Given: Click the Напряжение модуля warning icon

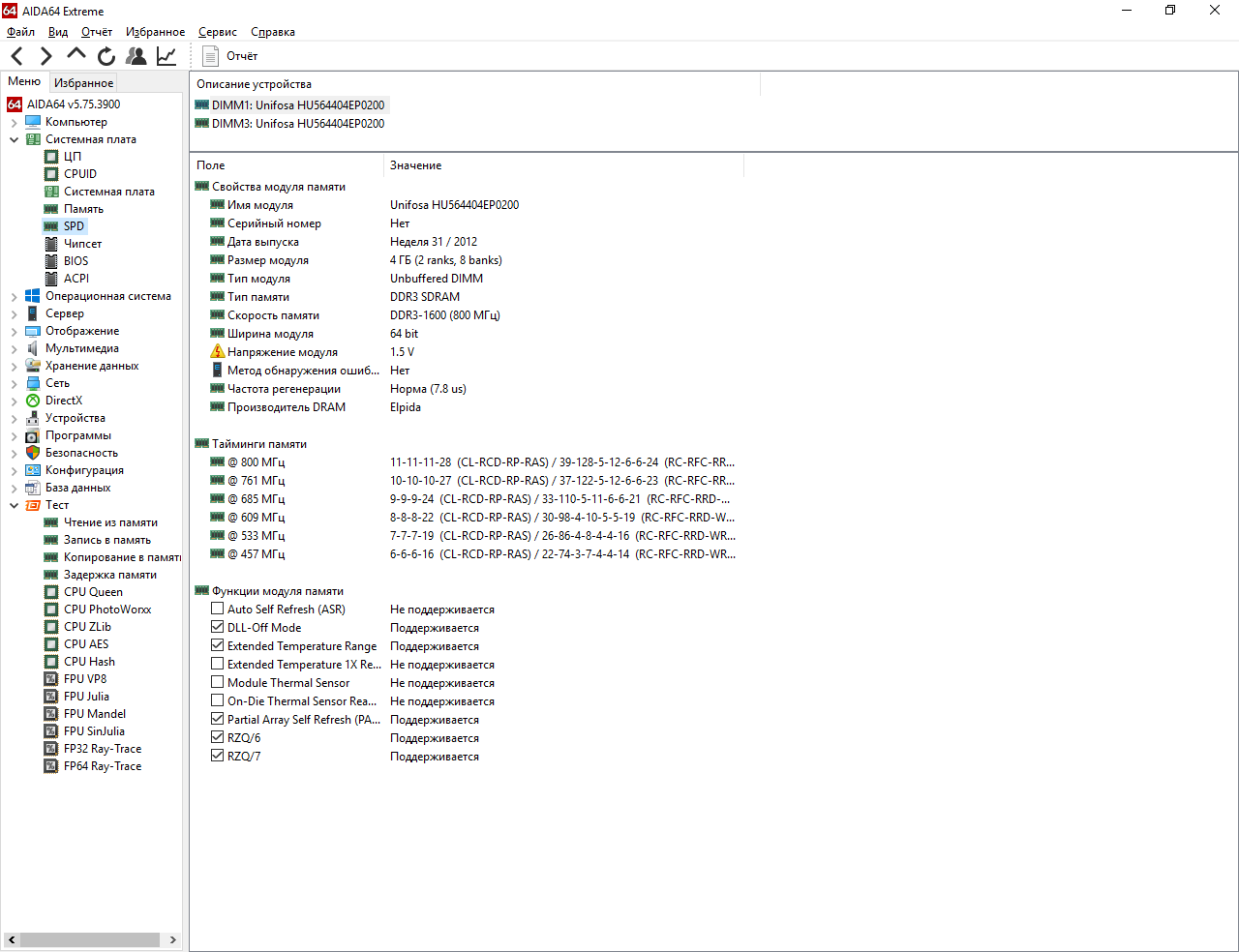Looking at the screenshot, I should (218, 352).
